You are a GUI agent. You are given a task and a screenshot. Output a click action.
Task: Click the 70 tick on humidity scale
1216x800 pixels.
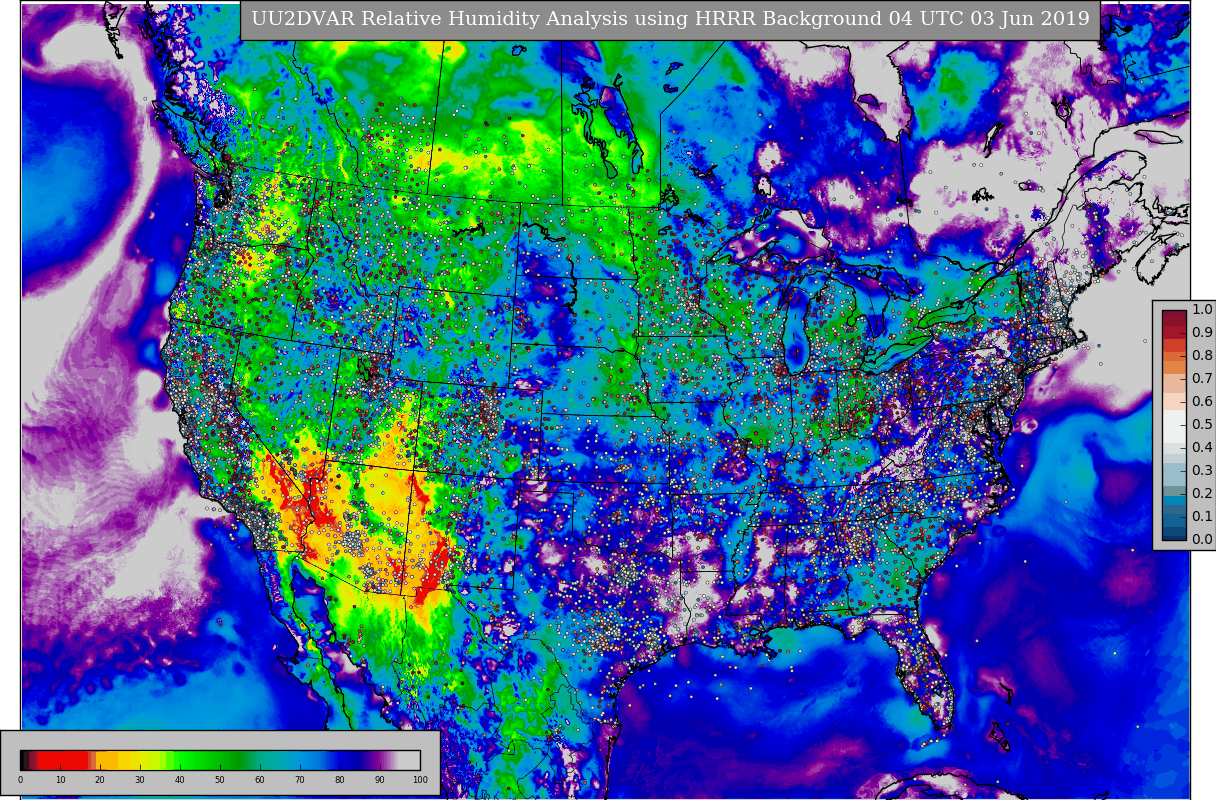[300, 779]
